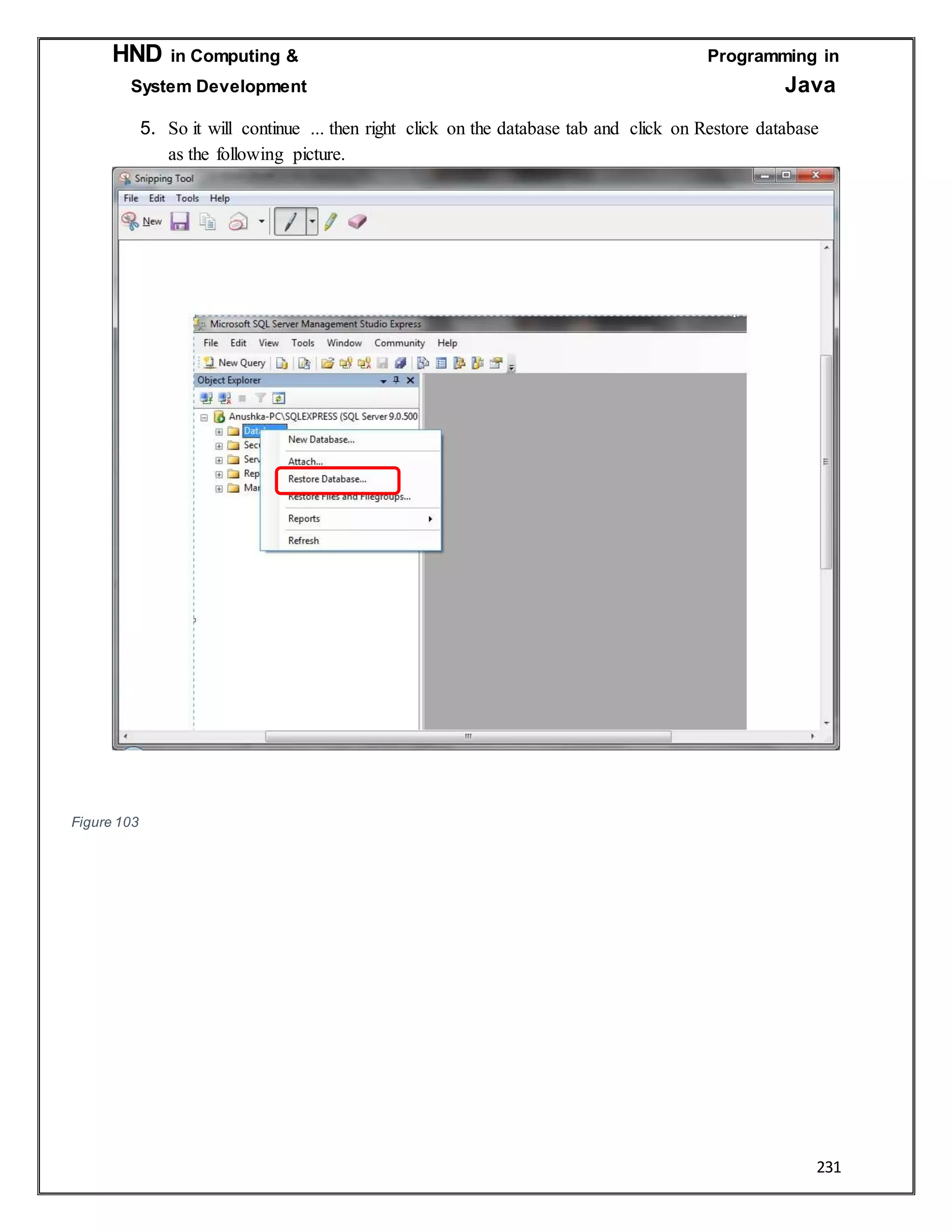The image size is (952, 1232).
Task: Click the Save All icon in SSMS toolbar
Action: click(x=400, y=363)
